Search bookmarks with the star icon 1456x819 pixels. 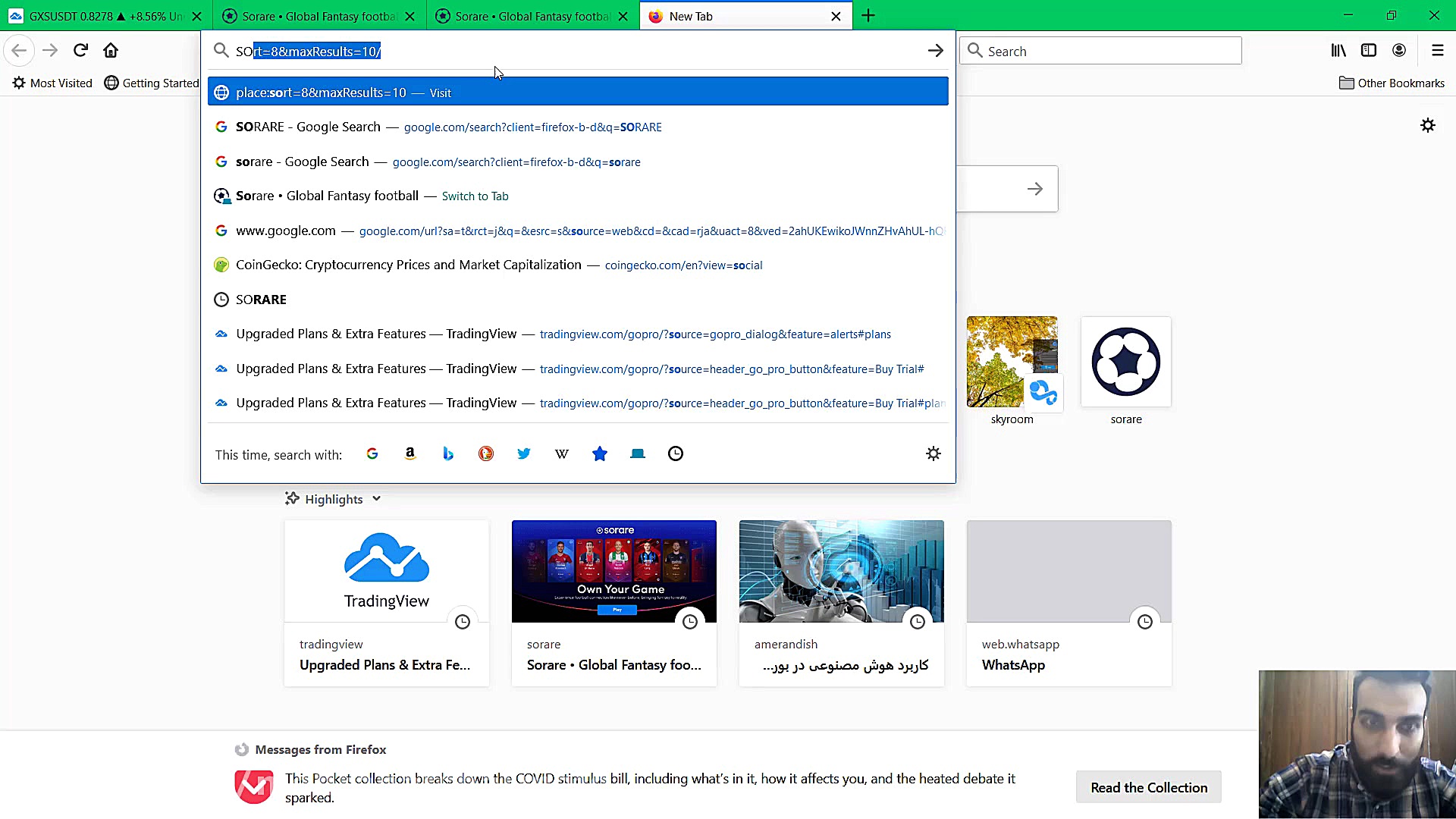tap(600, 453)
